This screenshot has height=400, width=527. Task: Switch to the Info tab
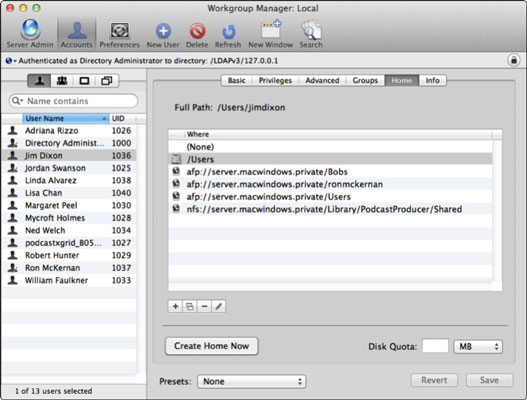[433, 80]
